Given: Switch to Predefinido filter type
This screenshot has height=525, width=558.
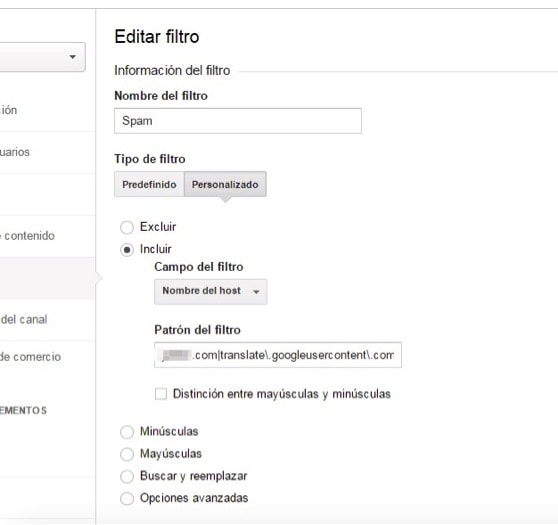Looking at the screenshot, I should [149, 184].
